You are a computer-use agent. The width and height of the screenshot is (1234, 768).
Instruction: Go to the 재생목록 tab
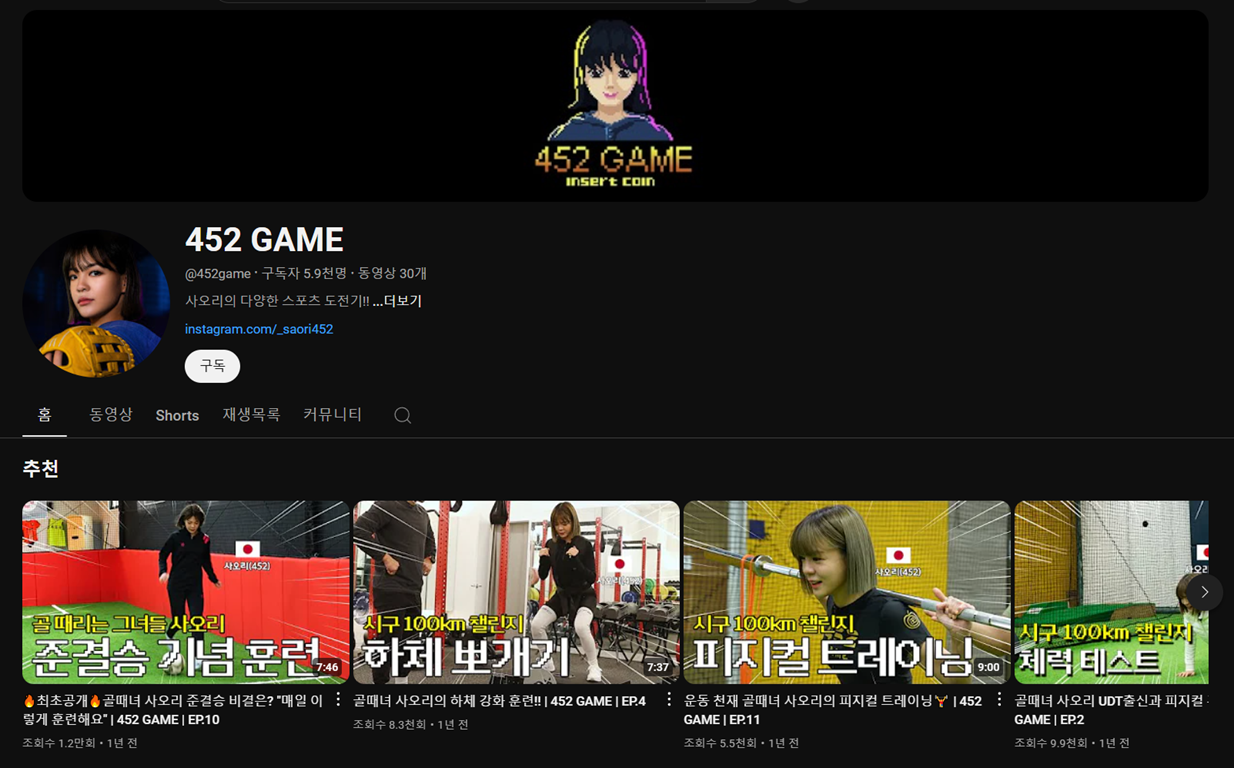251,415
